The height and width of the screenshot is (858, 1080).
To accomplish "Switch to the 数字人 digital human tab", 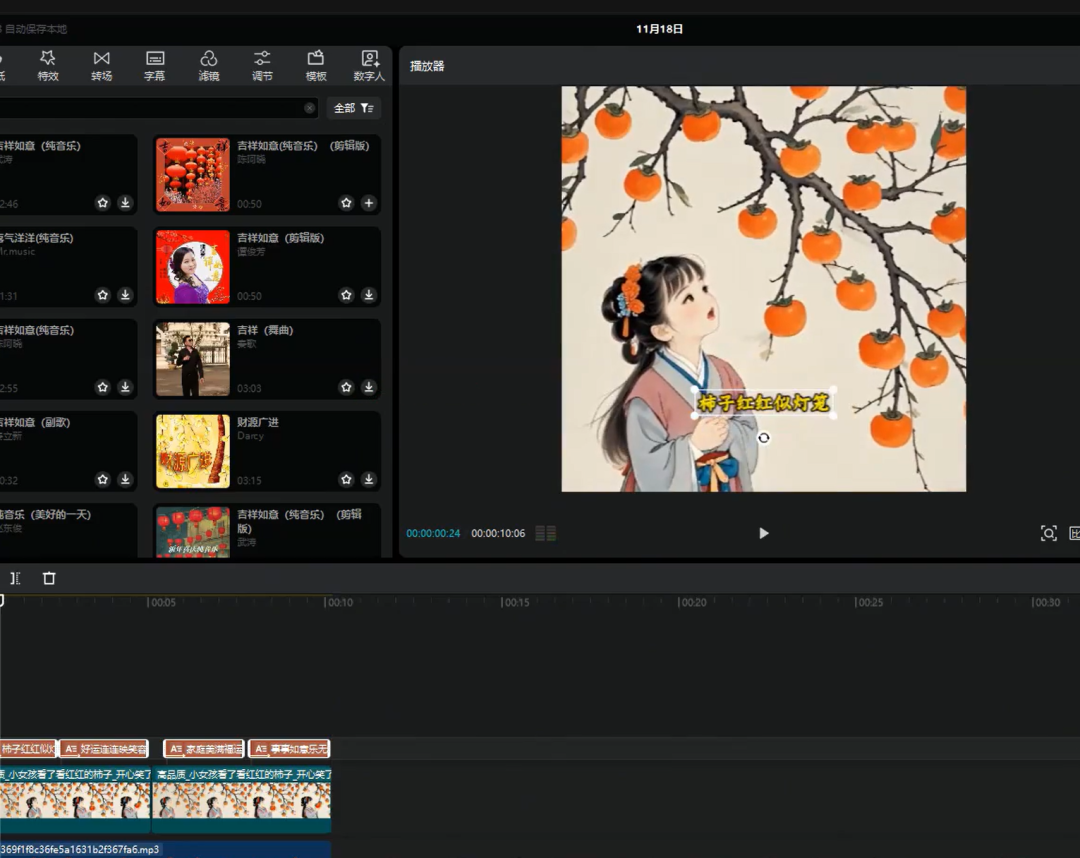I will [x=369, y=66].
